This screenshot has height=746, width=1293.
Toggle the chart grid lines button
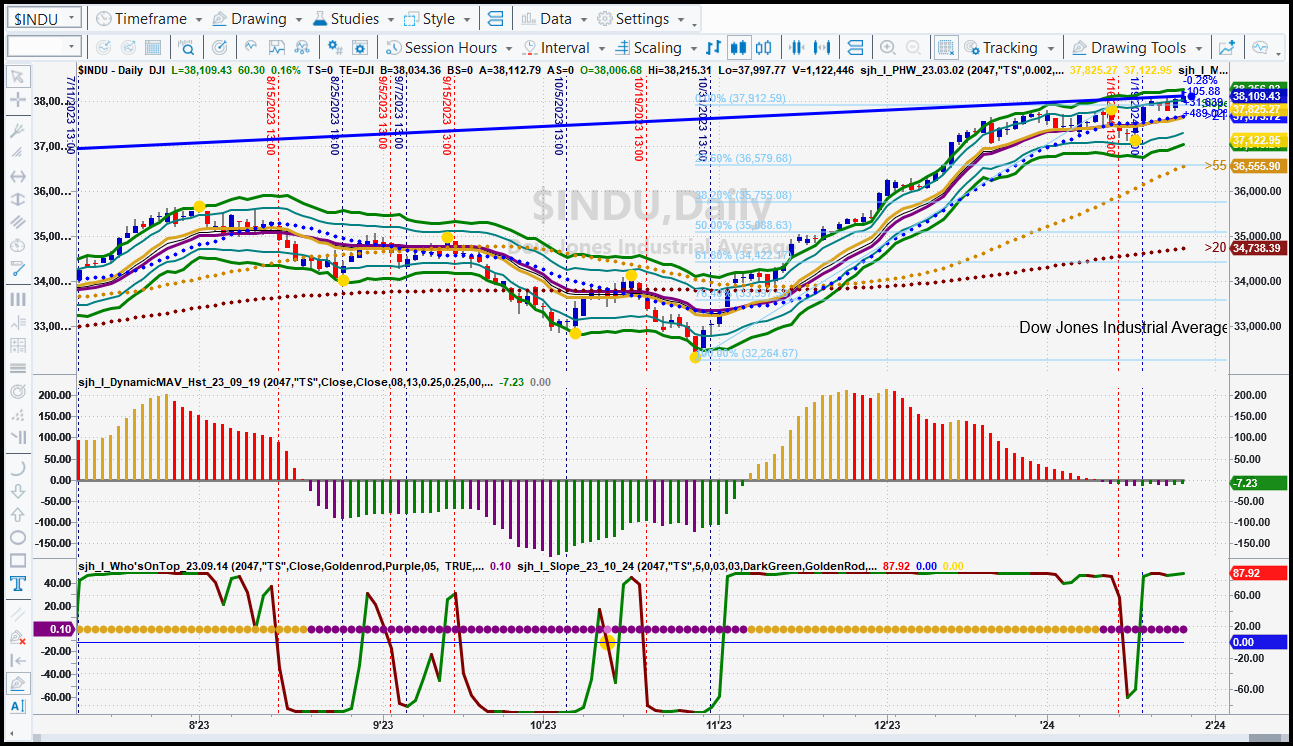946,47
